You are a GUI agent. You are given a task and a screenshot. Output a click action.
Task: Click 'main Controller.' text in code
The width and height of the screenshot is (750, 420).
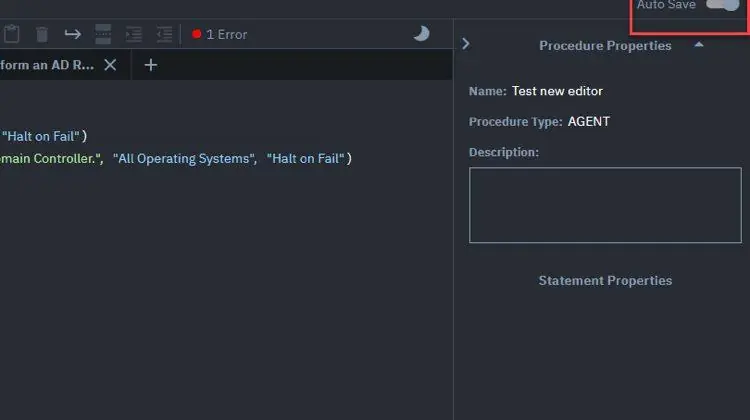[50, 158]
